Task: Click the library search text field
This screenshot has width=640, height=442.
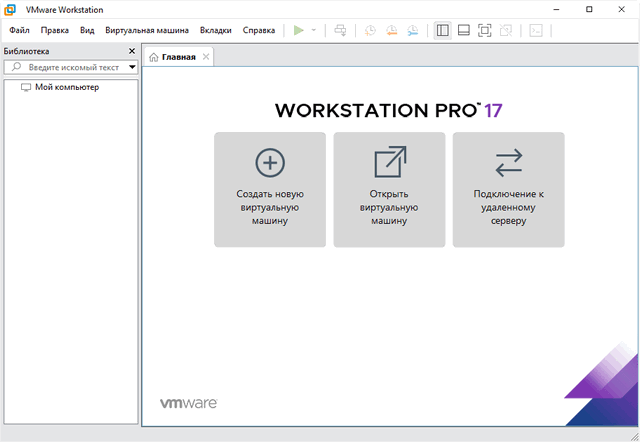Action: 72,67
